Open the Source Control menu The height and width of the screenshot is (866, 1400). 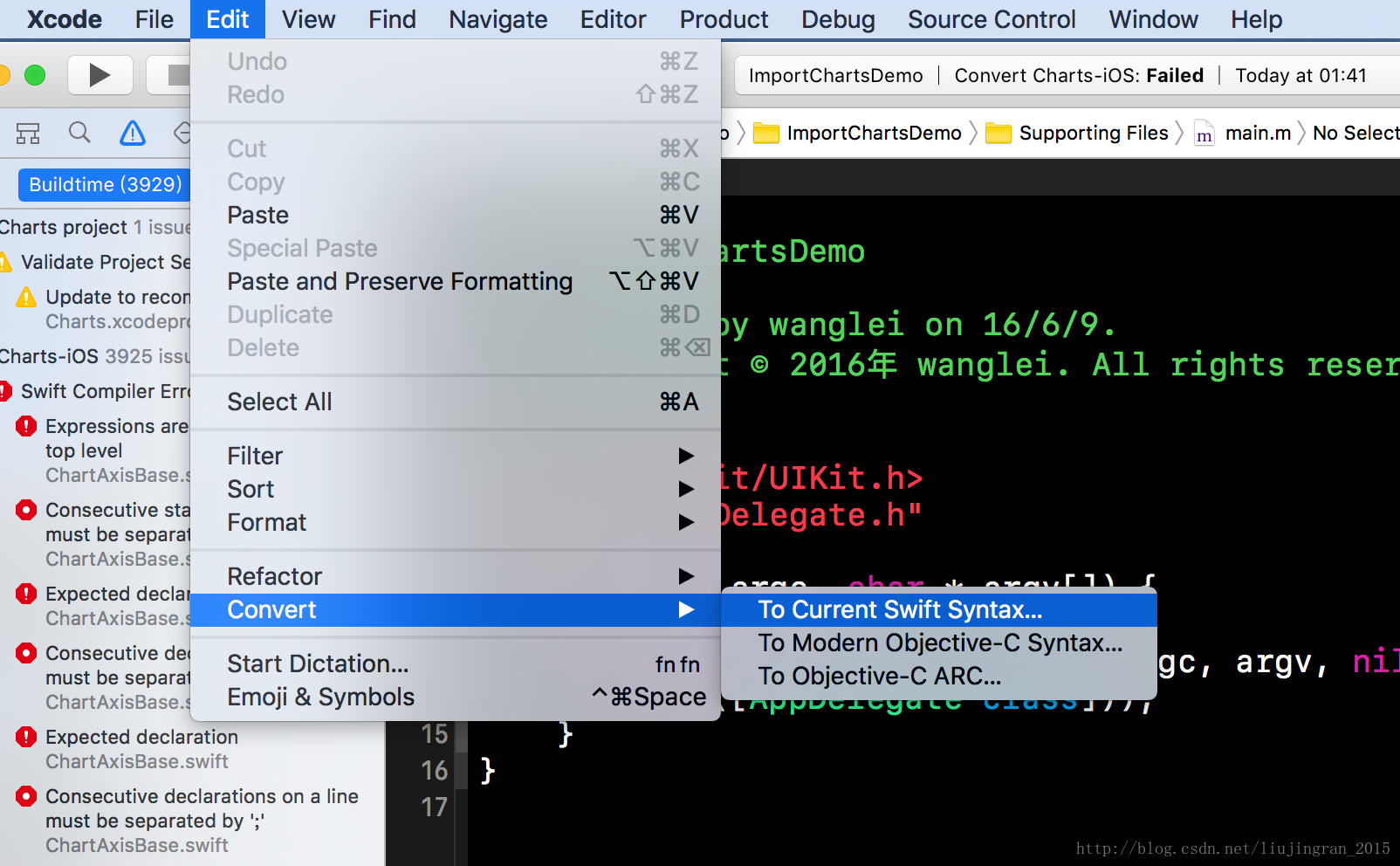coord(992,19)
